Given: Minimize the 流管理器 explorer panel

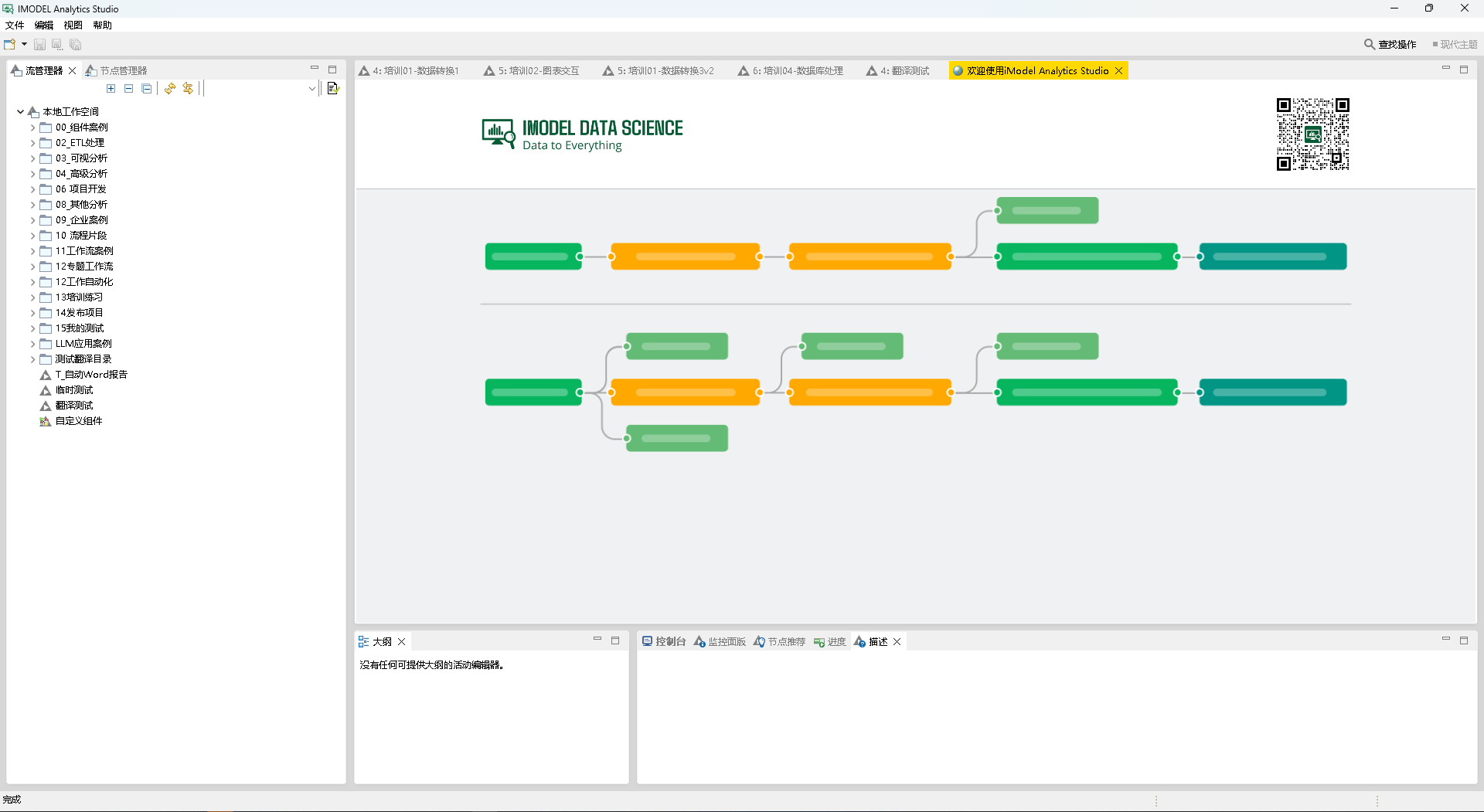Looking at the screenshot, I should click(x=315, y=69).
